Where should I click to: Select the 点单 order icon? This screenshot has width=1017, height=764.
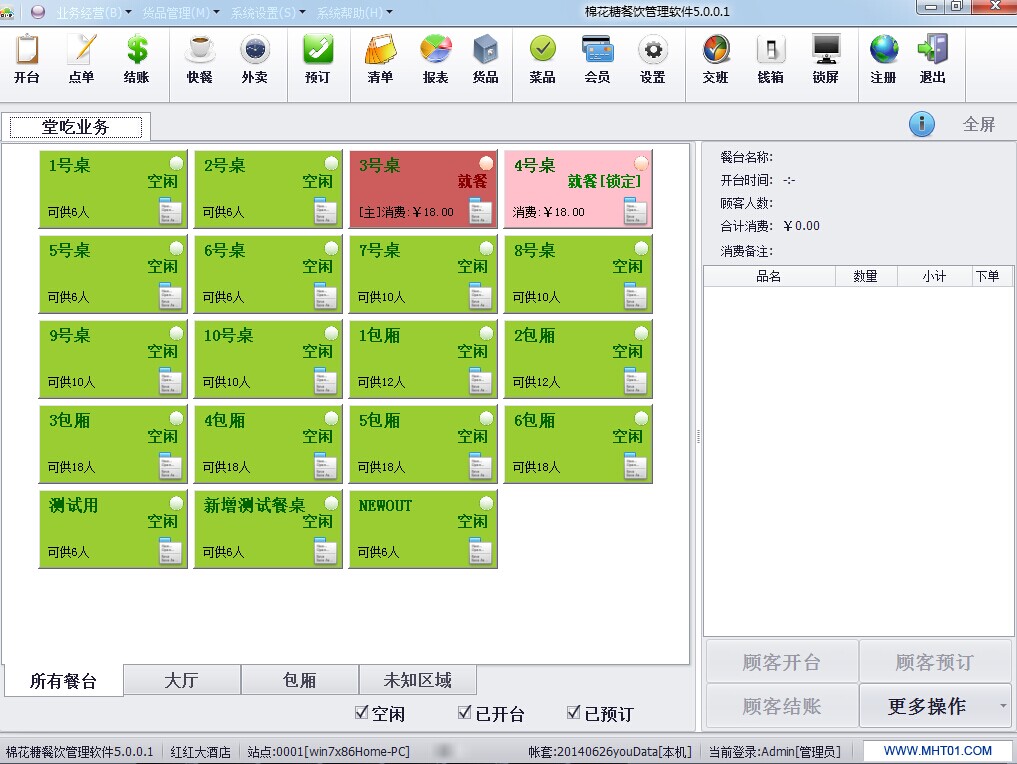82,59
